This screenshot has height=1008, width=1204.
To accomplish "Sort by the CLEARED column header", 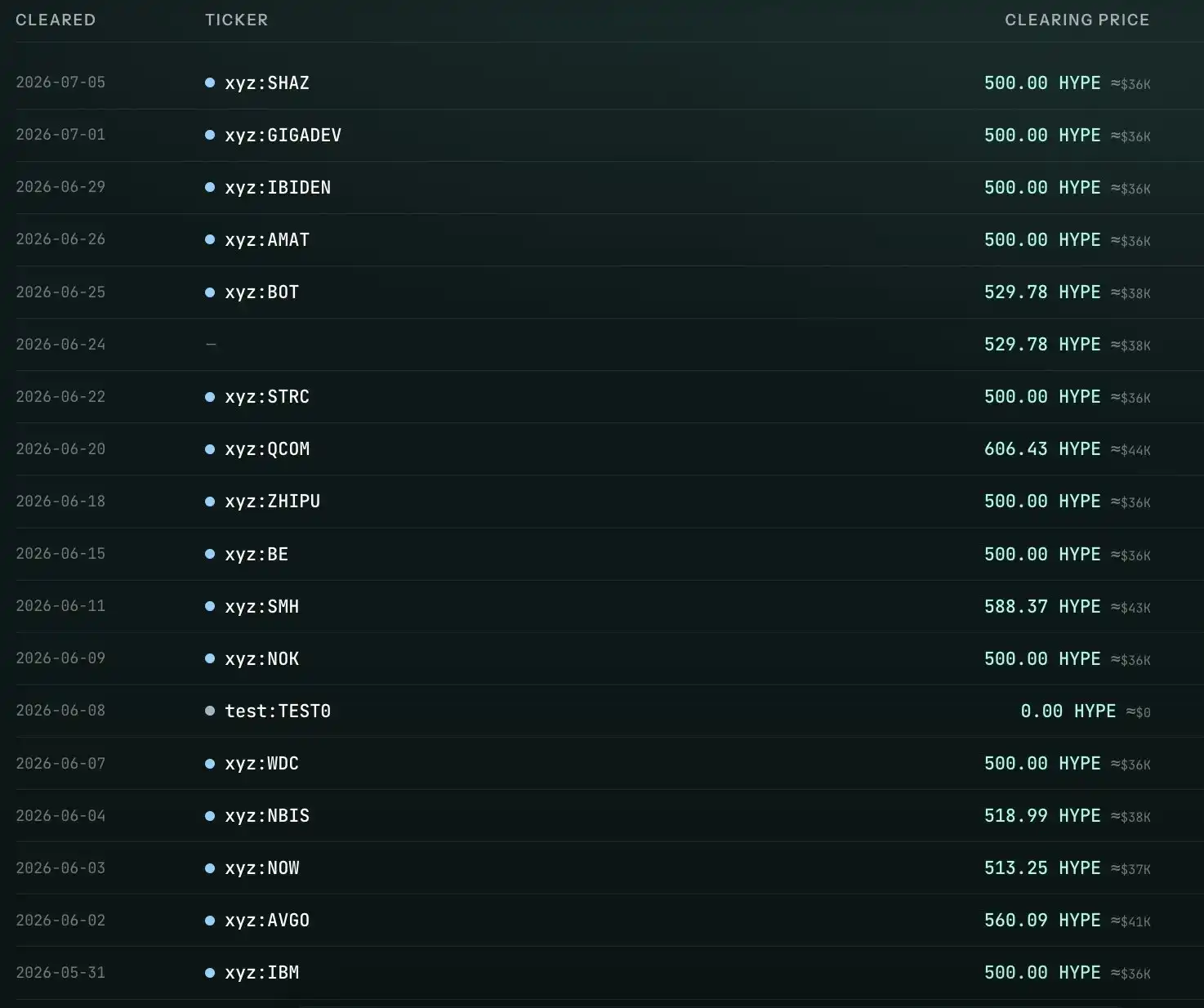I will tap(56, 20).
